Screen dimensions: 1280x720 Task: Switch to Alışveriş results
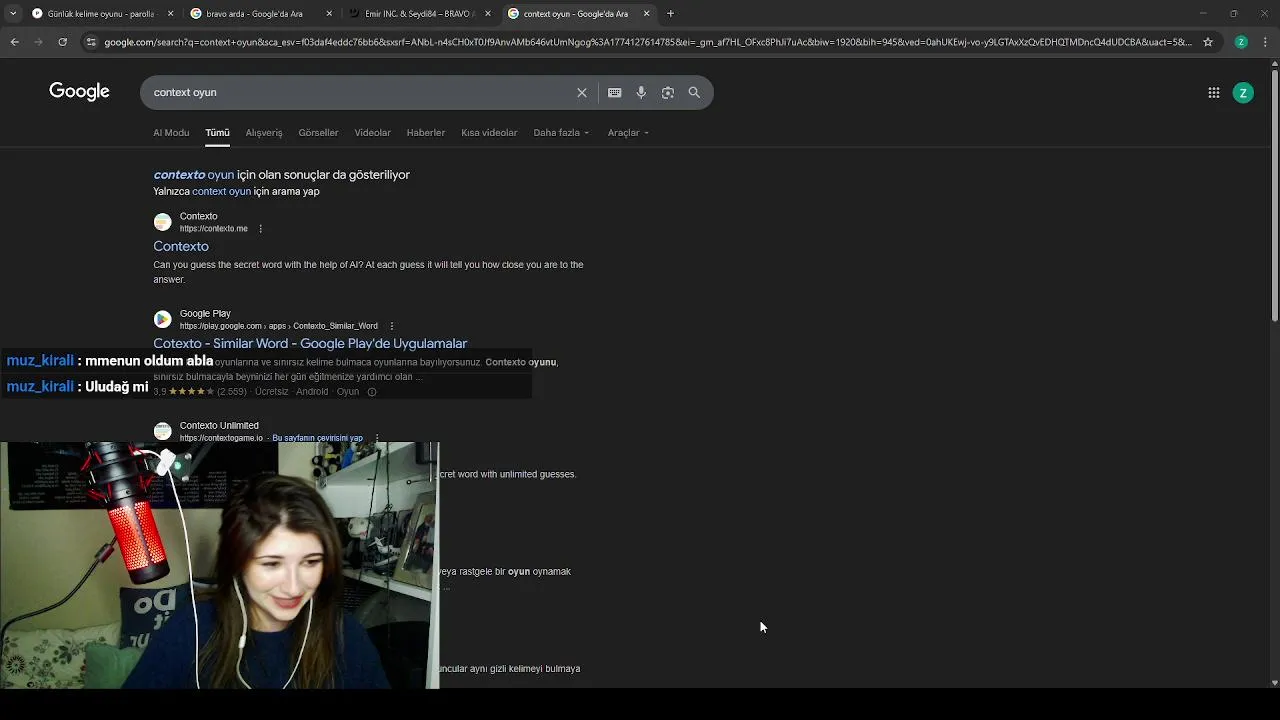coord(264,133)
